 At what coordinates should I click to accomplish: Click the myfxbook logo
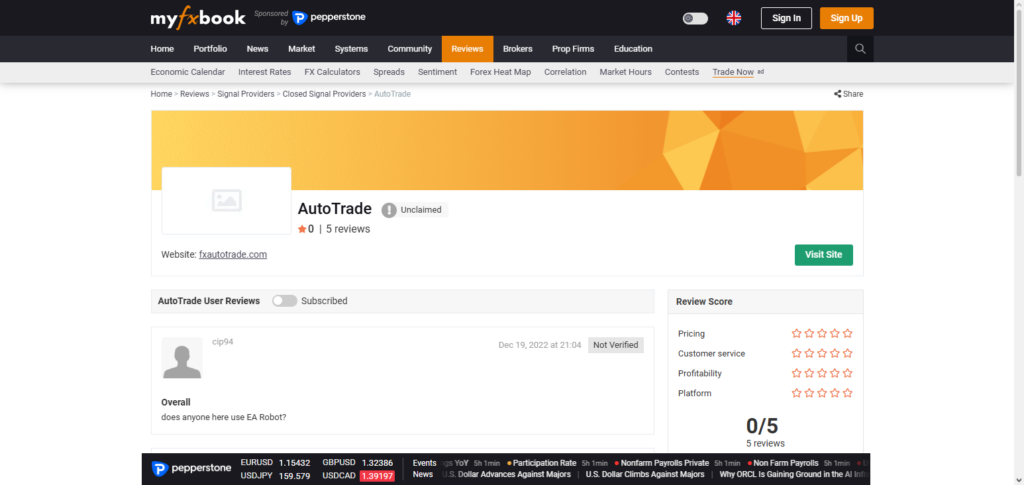[198, 18]
